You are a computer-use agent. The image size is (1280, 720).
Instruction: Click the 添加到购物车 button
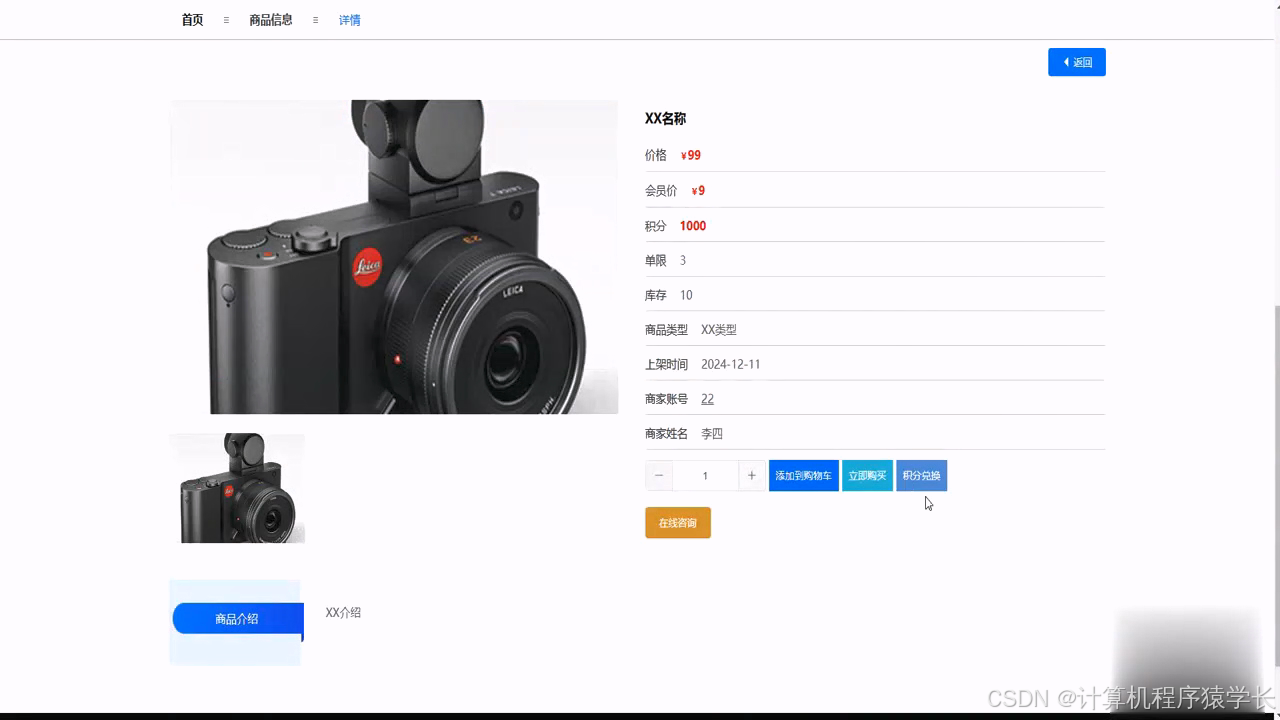point(803,475)
